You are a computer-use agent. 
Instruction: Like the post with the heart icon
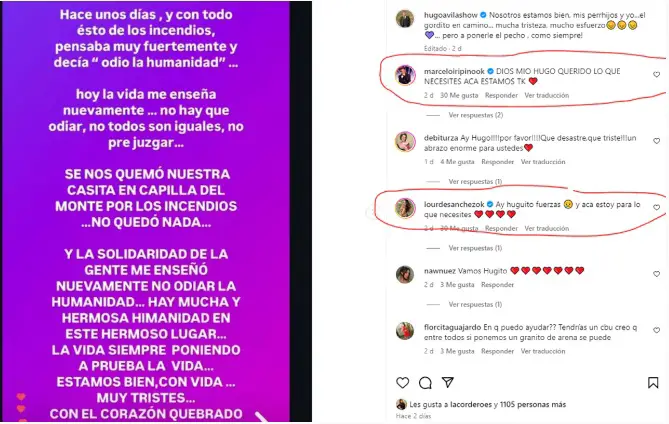tap(402, 383)
